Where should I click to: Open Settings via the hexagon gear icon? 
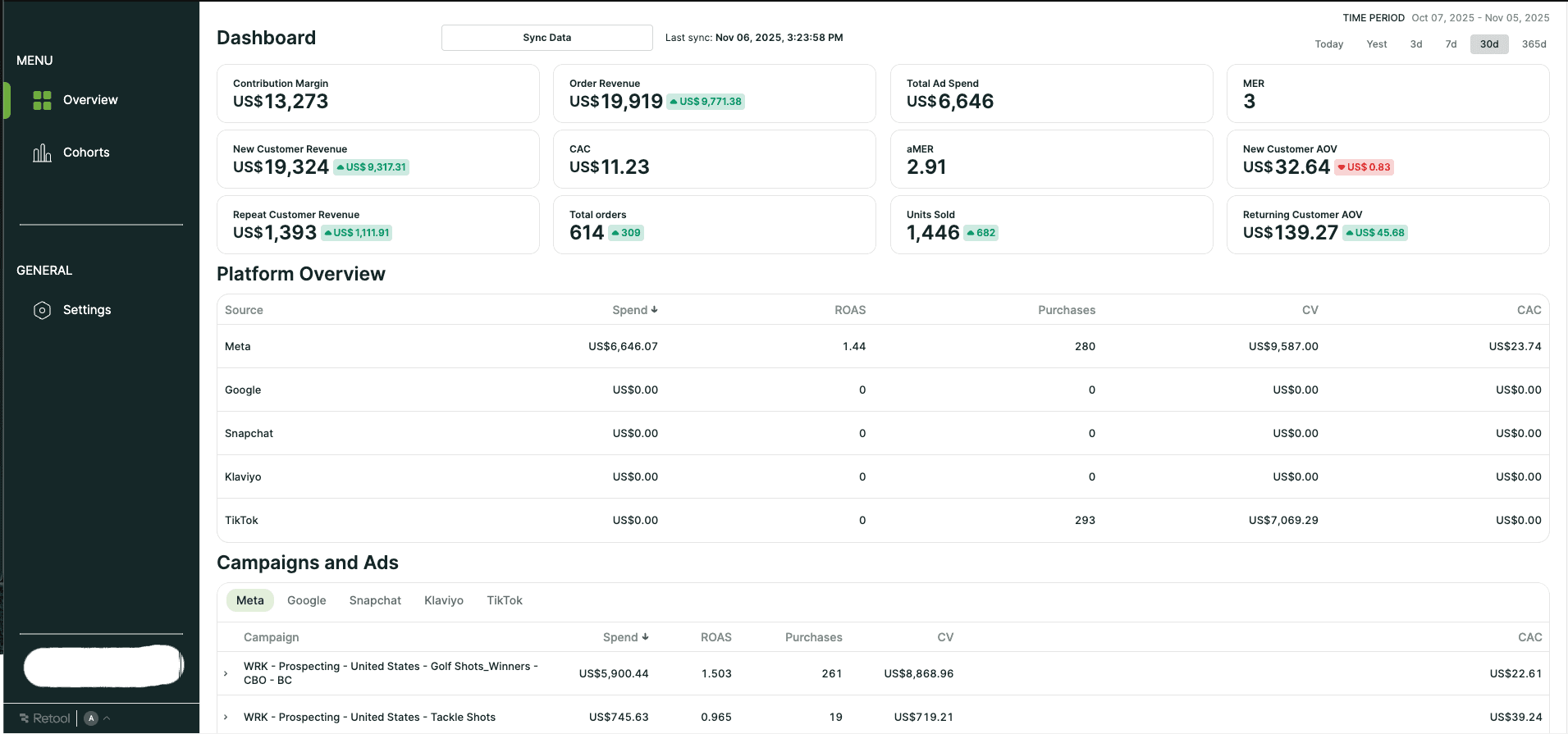(x=42, y=310)
